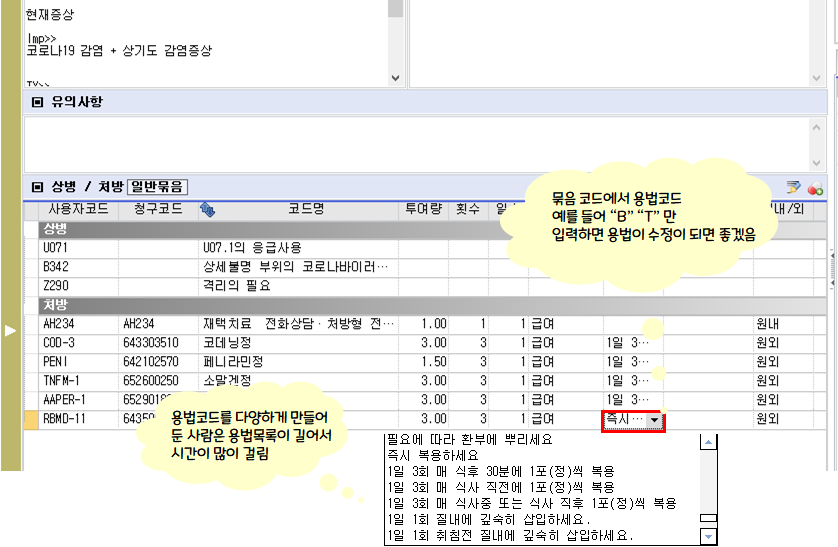Select '필요에 따라 환부에 뿌리세요' from list
The width and height of the screenshot is (838, 547).
click(469, 440)
